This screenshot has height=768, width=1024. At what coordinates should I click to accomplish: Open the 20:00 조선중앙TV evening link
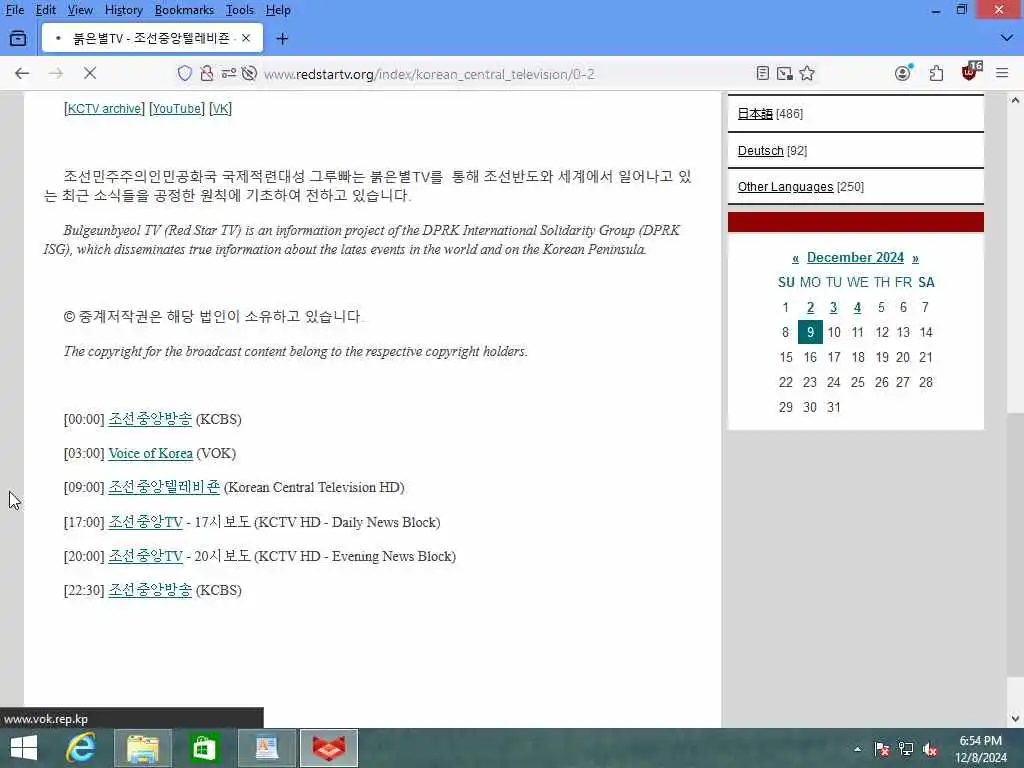tap(146, 556)
